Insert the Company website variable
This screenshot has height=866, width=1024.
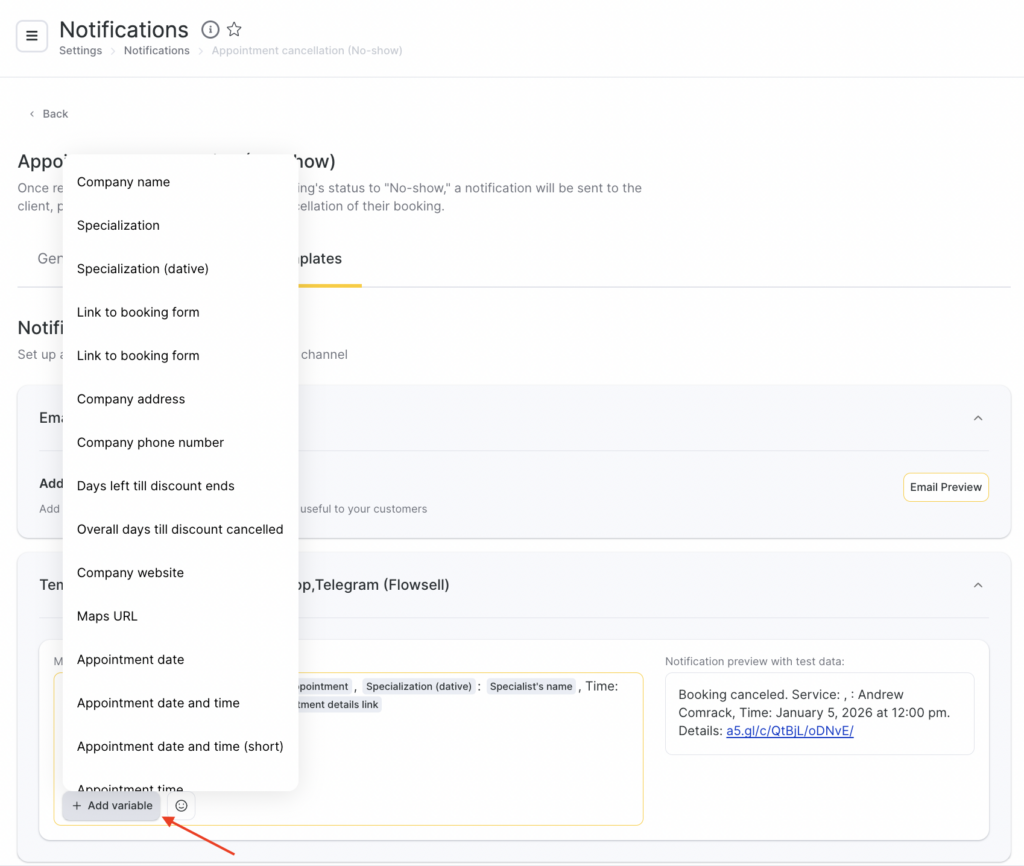(x=130, y=573)
